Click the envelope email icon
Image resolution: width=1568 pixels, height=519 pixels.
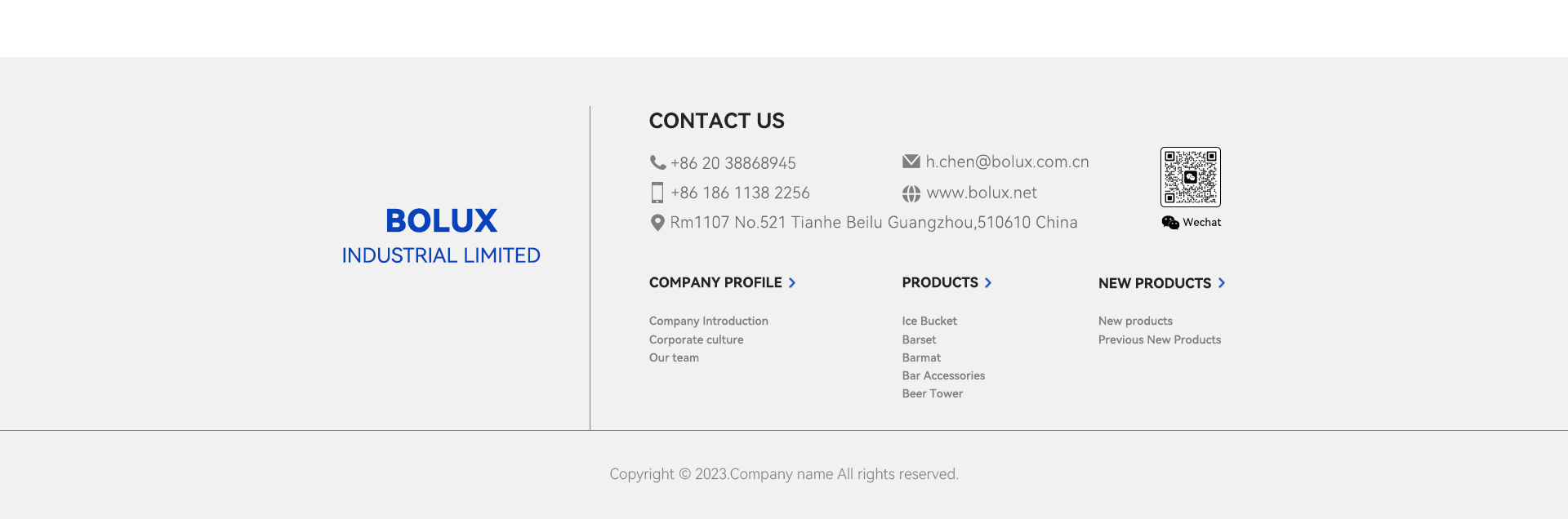click(x=911, y=162)
